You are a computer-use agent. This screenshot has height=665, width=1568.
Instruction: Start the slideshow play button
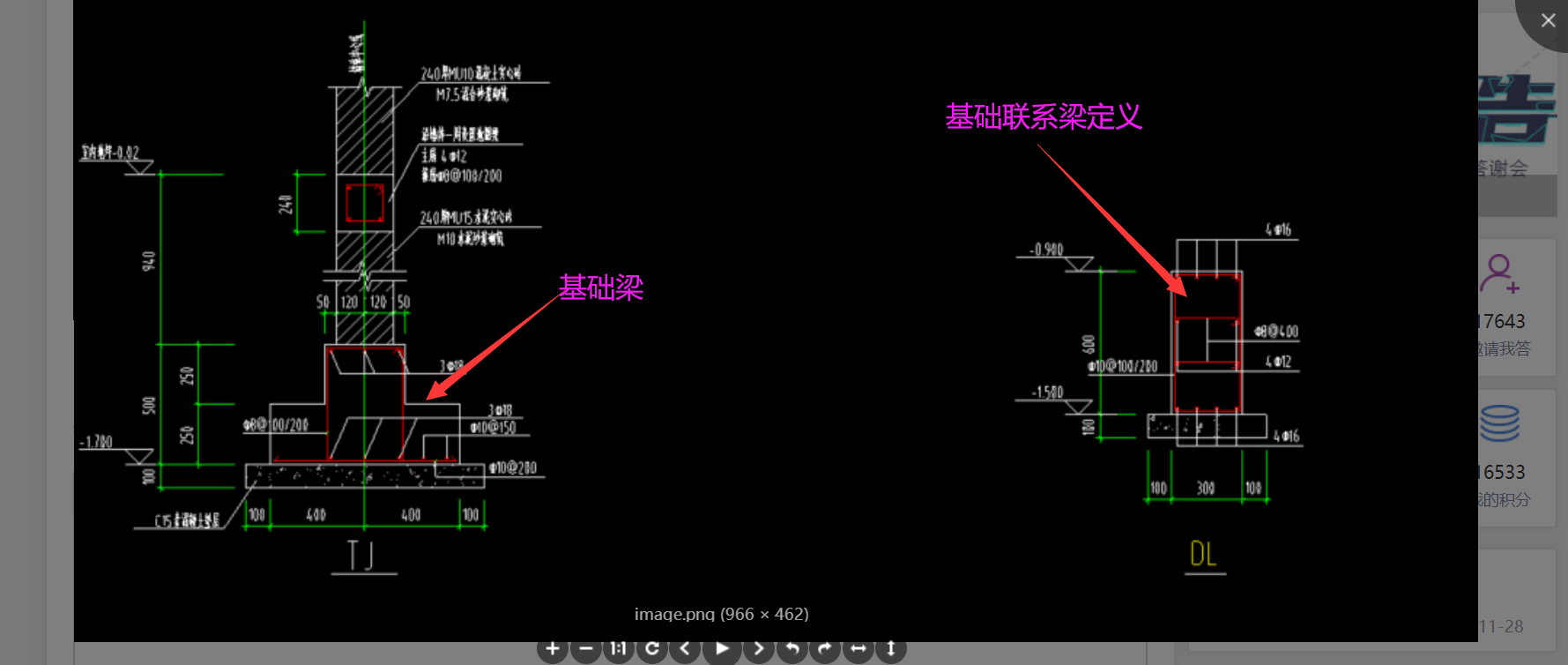722,649
